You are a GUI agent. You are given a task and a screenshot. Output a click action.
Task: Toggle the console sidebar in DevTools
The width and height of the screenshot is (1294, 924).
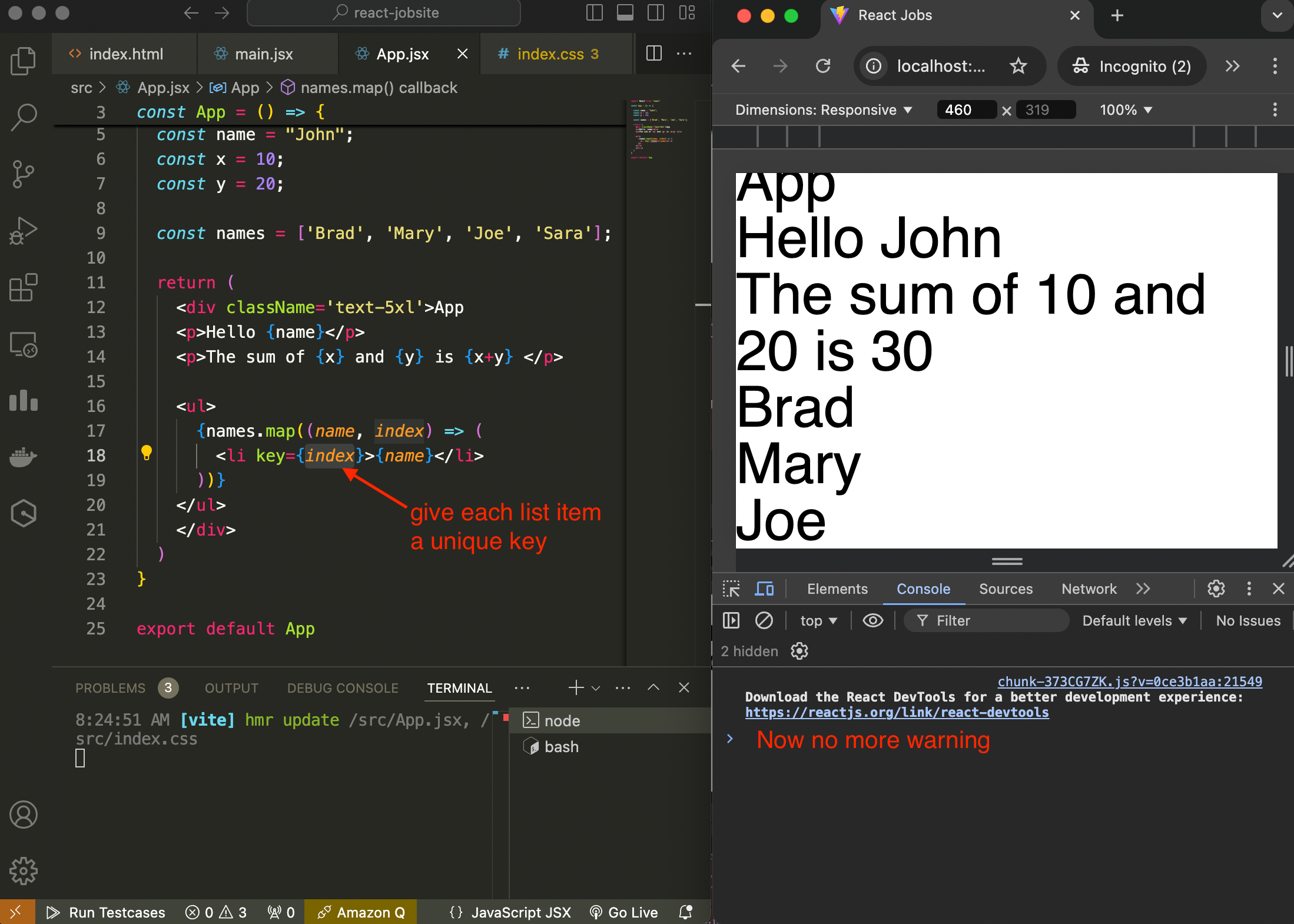click(731, 620)
